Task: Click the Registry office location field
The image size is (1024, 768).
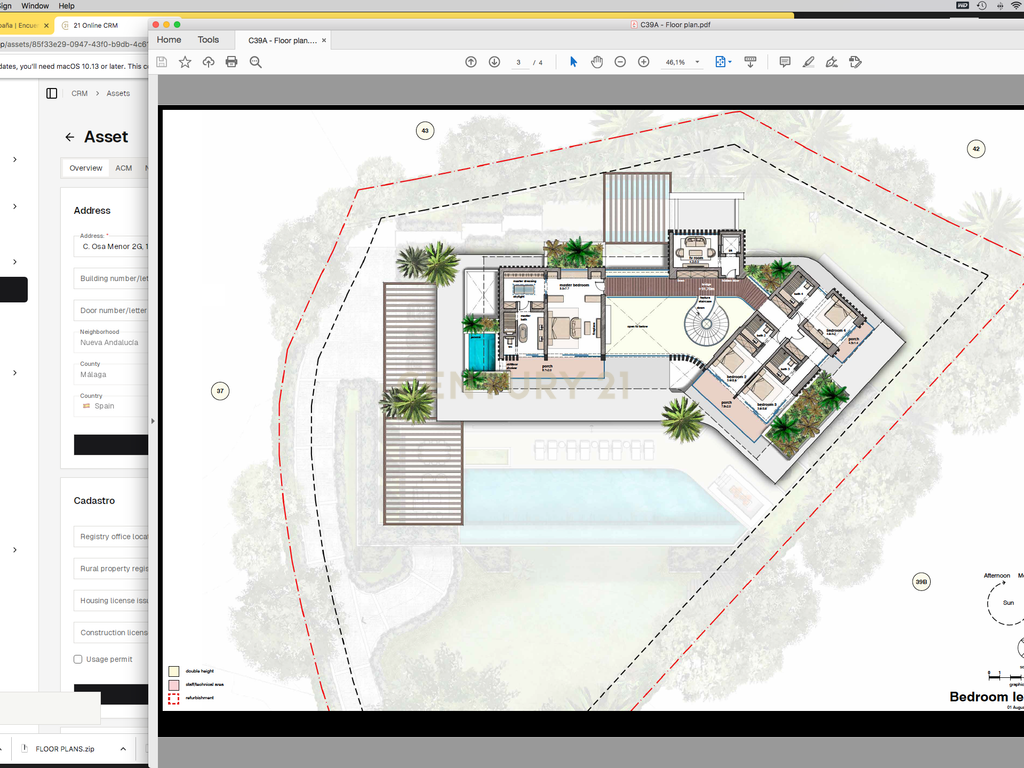Action: pos(111,536)
